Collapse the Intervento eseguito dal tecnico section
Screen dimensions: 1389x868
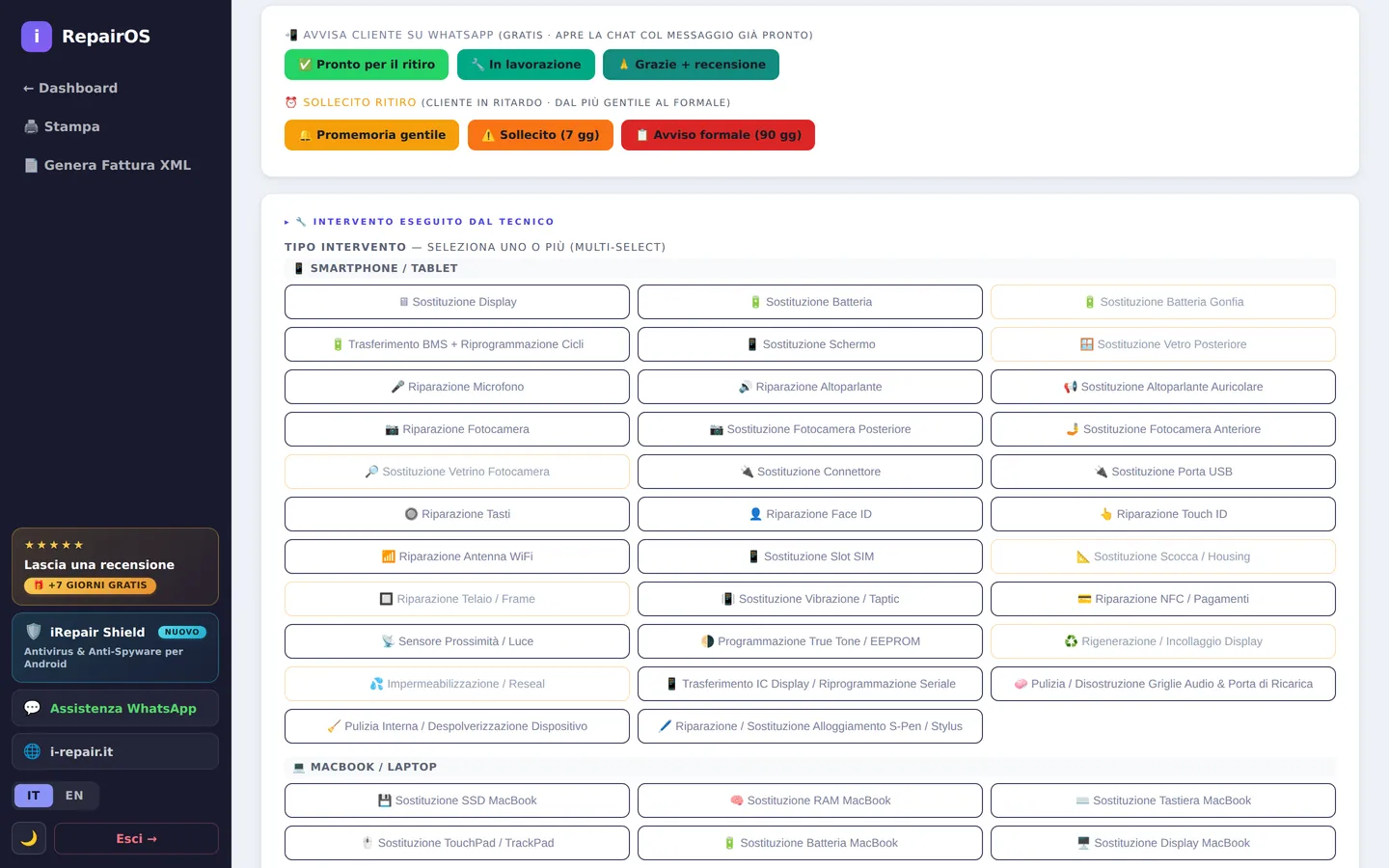tap(420, 222)
